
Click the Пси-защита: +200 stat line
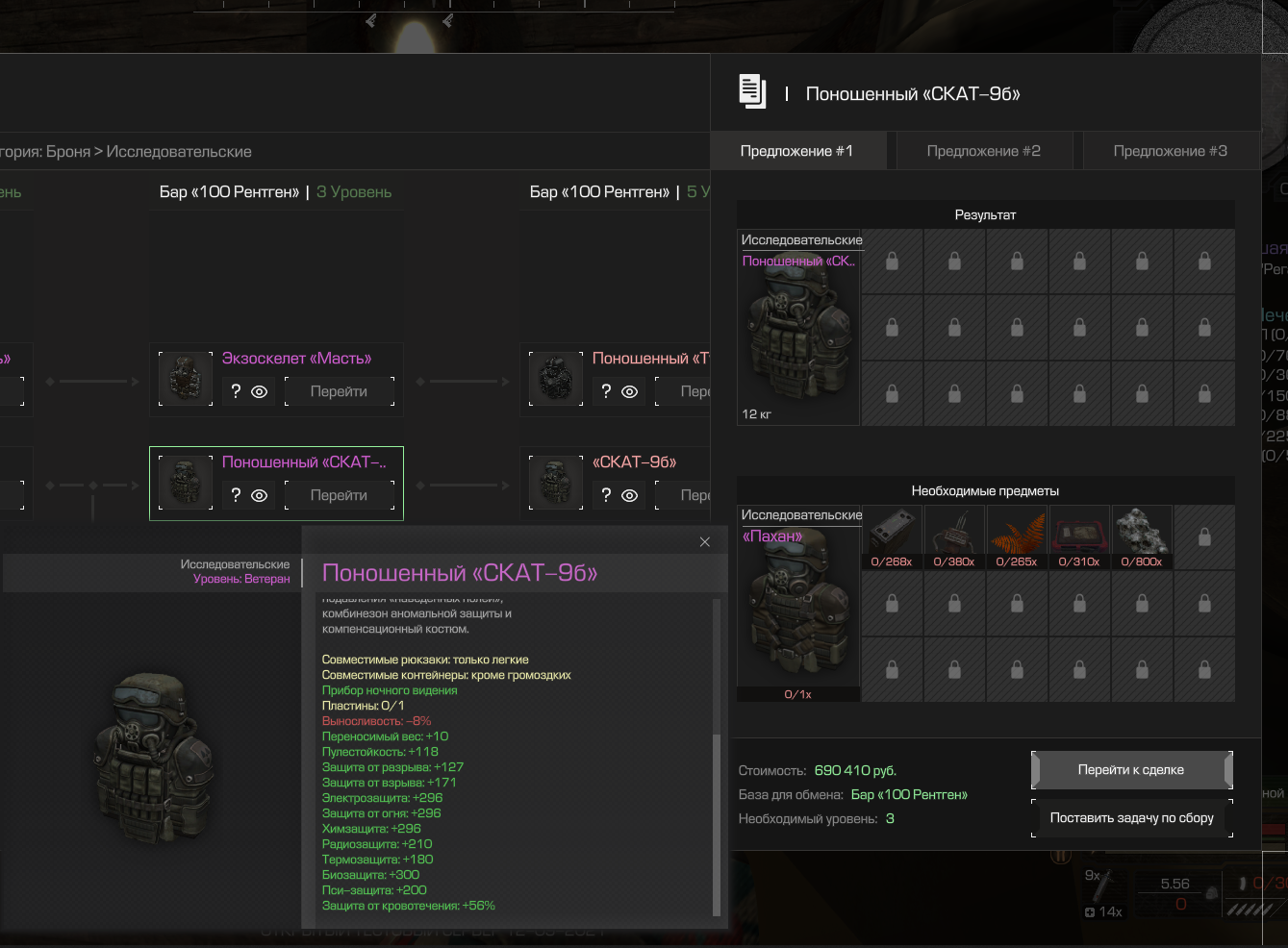click(374, 890)
